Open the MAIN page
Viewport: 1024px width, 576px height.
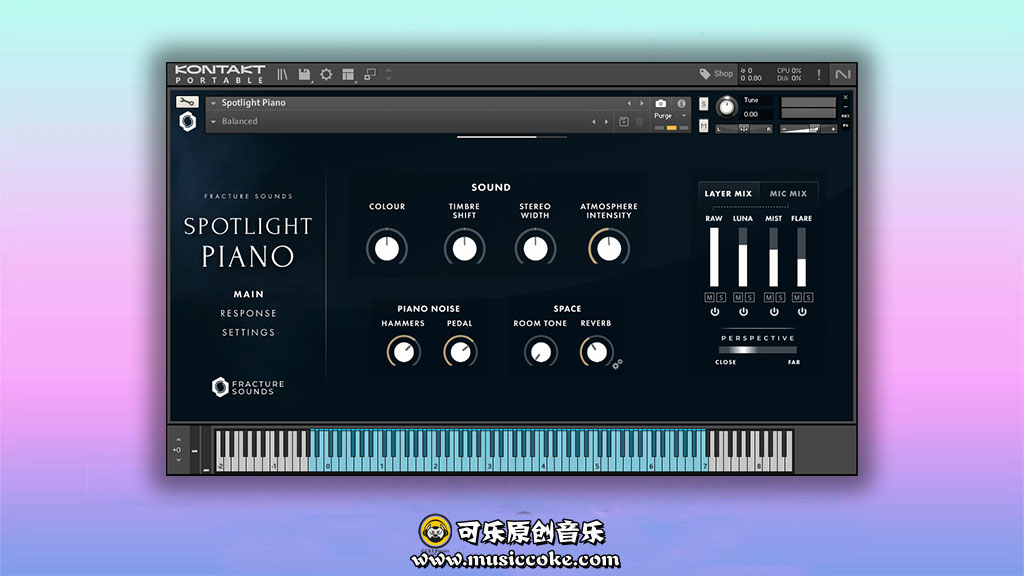[x=249, y=295]
